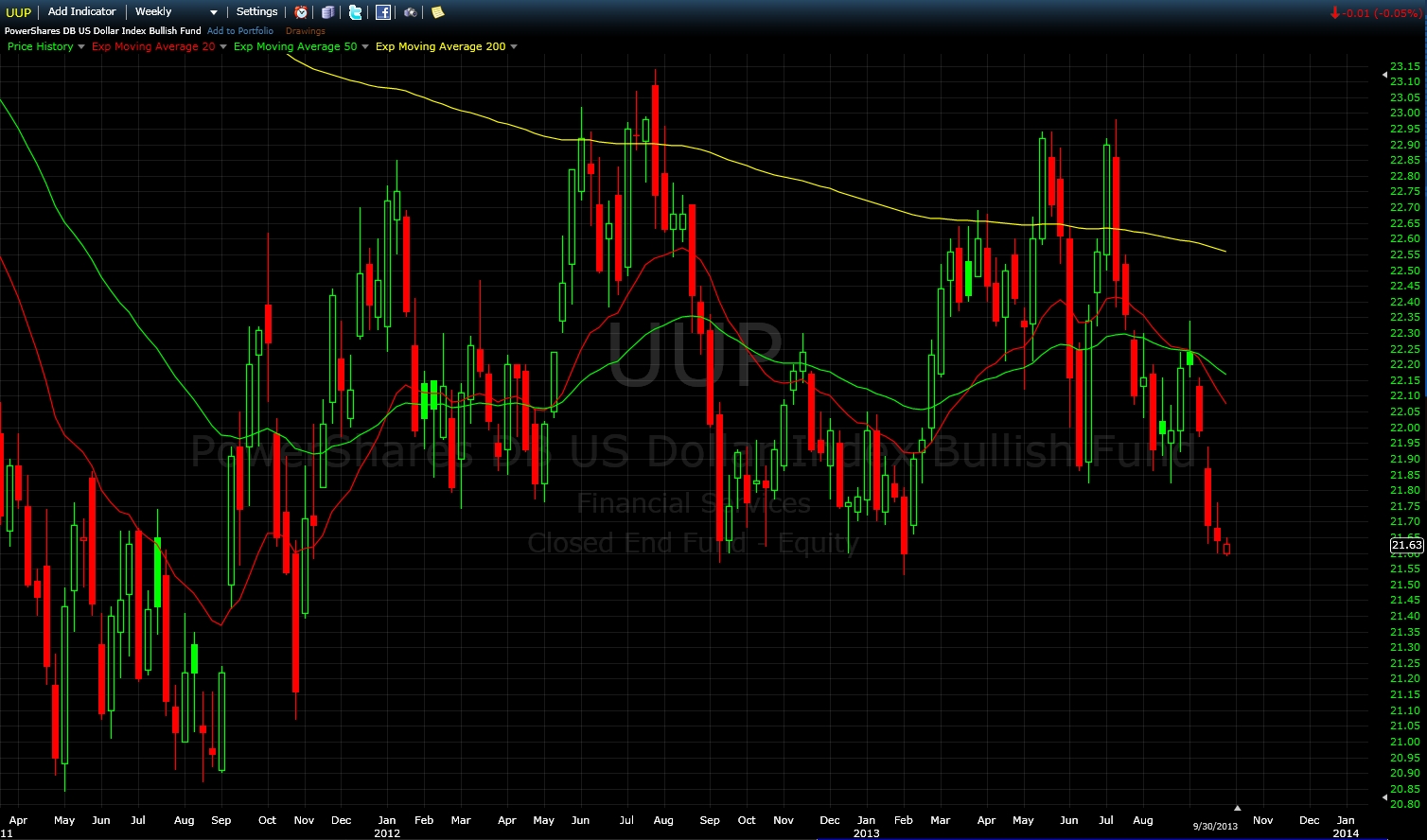Viewport: 1427px width, 840px height.
Task: Click the Price History label
Action: click(40, 46)
